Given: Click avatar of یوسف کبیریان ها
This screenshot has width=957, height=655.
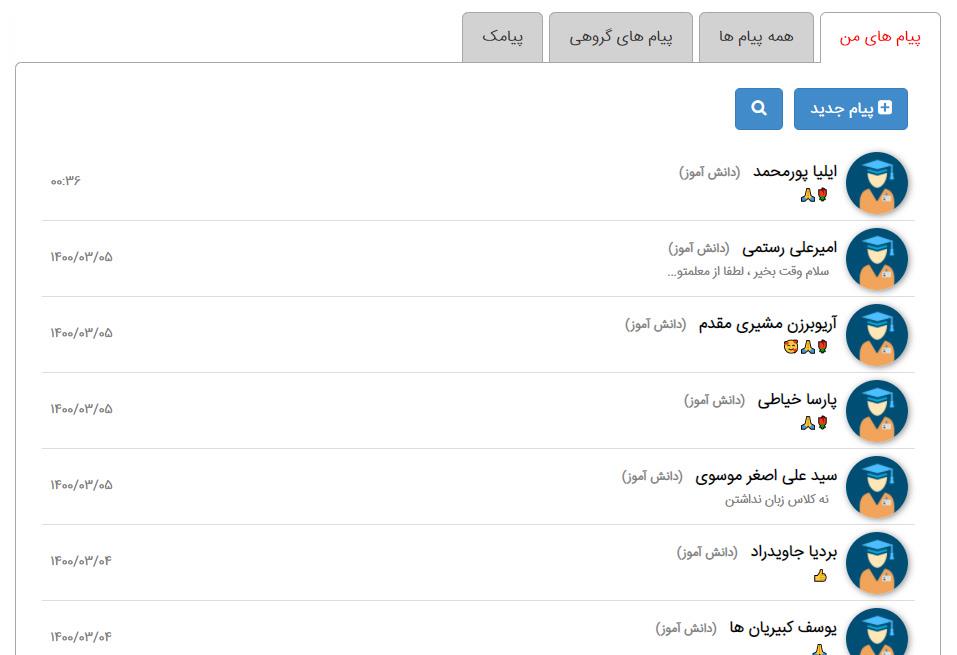Looking at the screenshot, I should (x=877, y=631).
